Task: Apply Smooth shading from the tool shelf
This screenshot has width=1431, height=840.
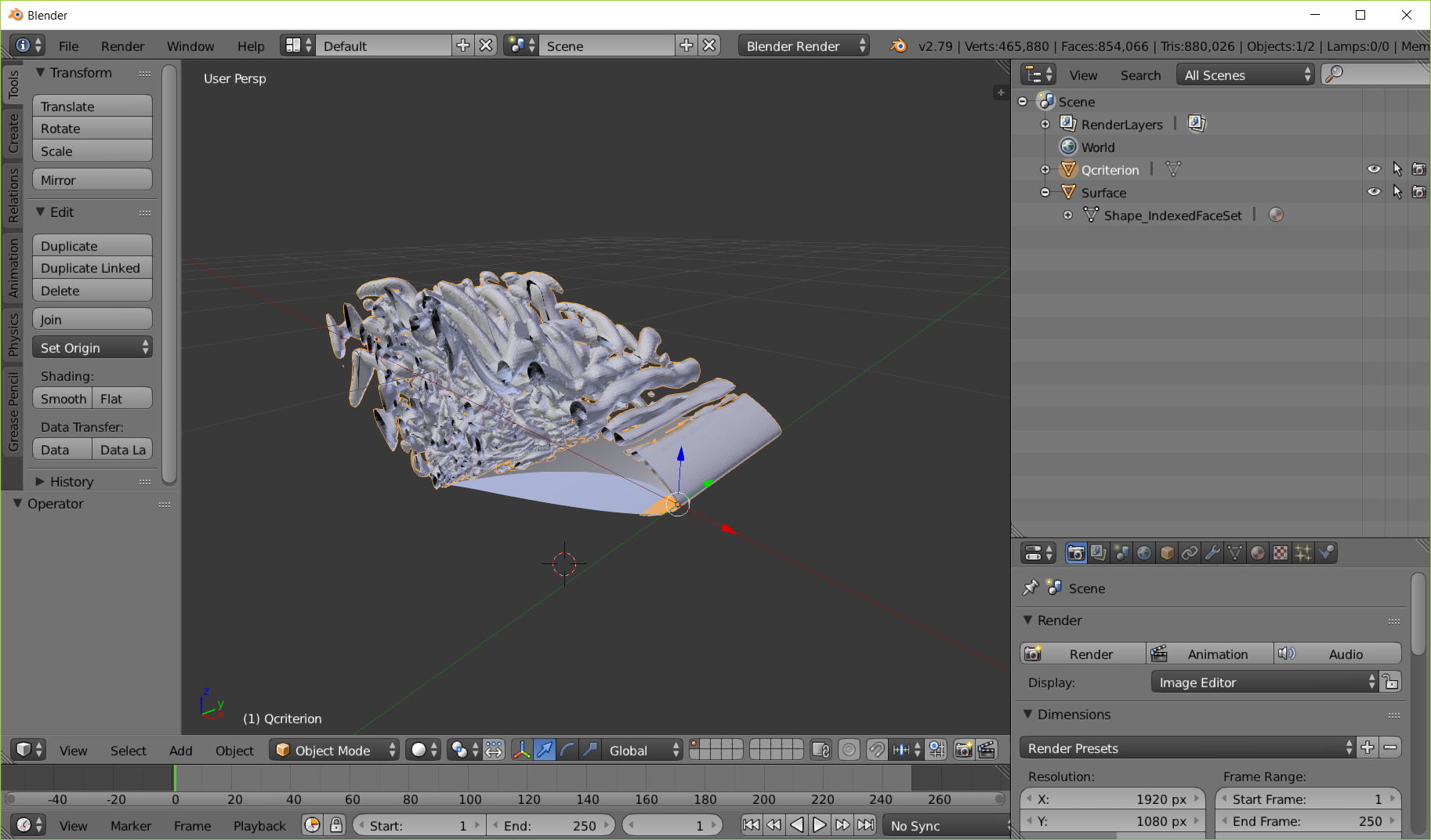Action: (62, 398)
